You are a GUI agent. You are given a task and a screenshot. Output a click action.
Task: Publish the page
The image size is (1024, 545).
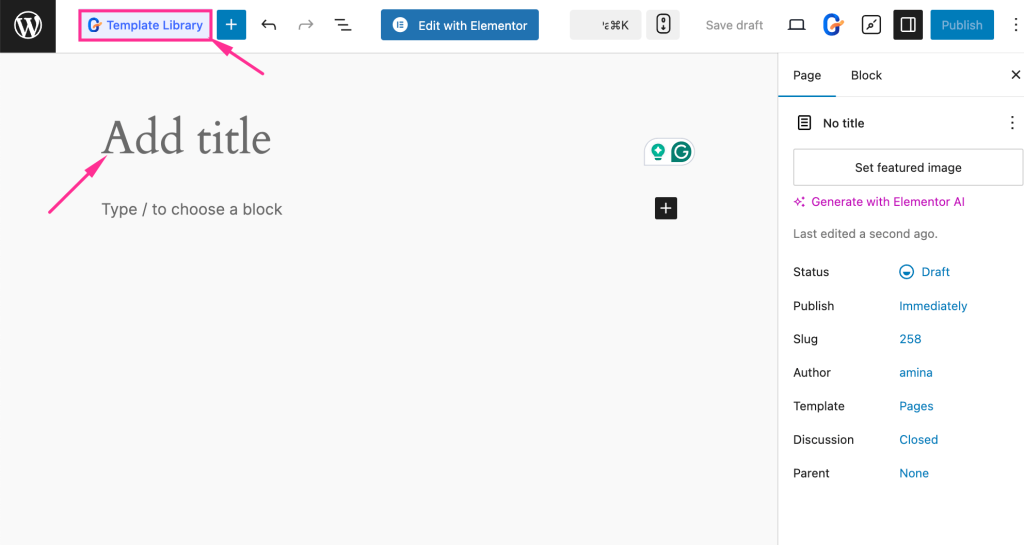[962, 25]
